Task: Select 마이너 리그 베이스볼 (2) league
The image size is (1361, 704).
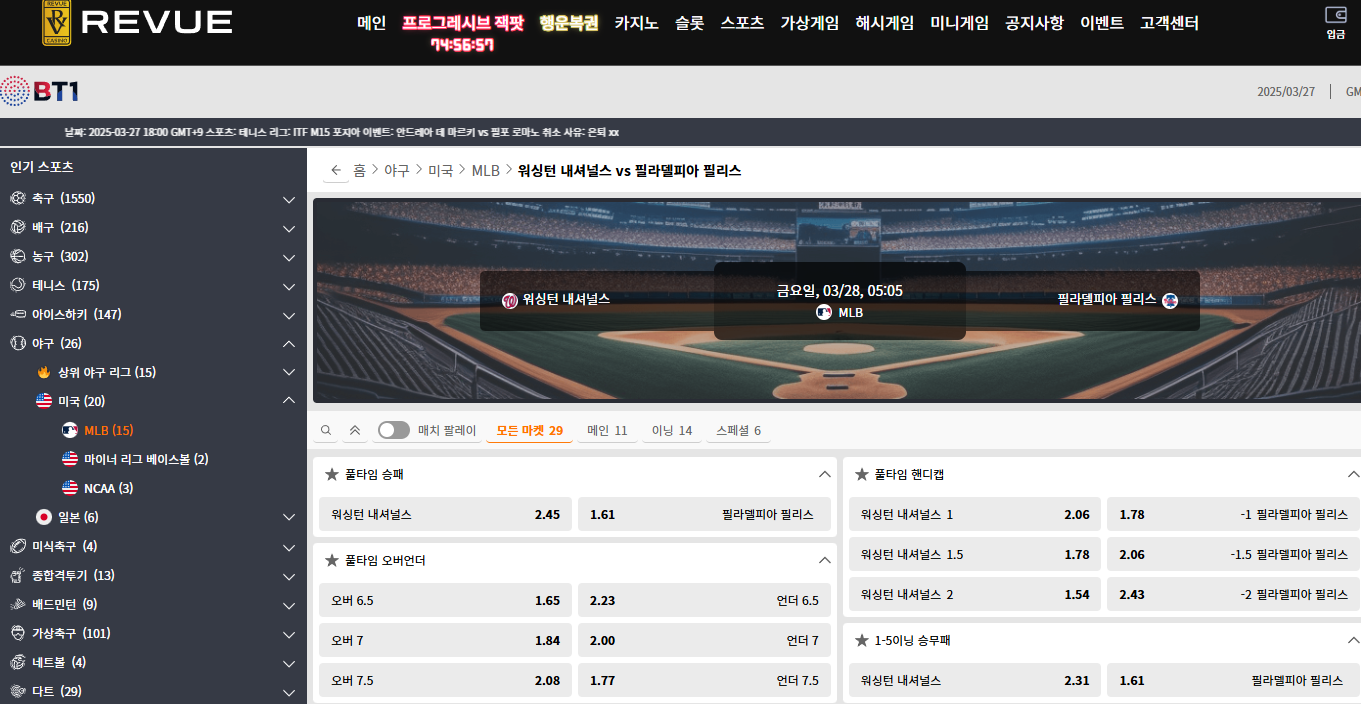Action: point(146,460)
